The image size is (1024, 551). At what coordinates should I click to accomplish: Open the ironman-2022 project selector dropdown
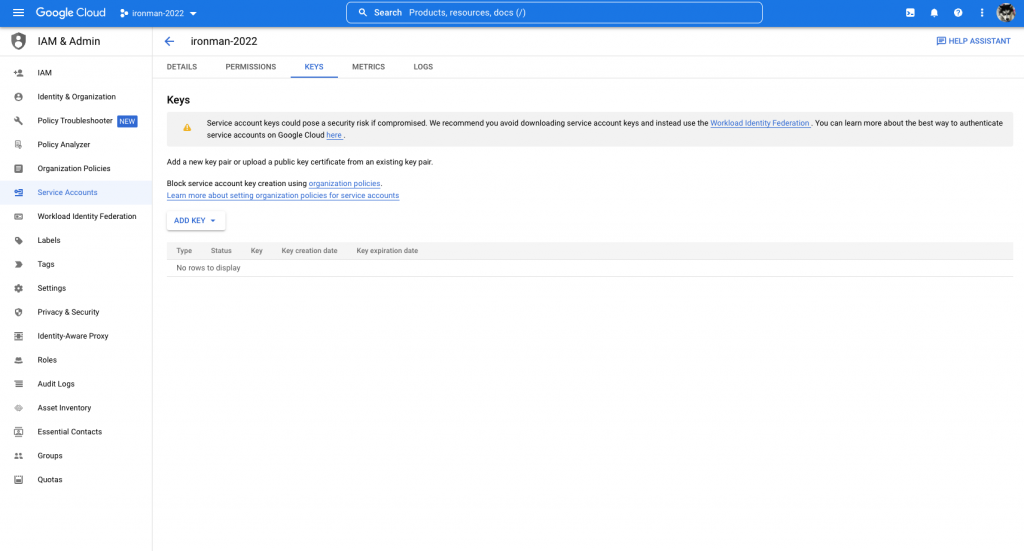[x=158, y=13]
